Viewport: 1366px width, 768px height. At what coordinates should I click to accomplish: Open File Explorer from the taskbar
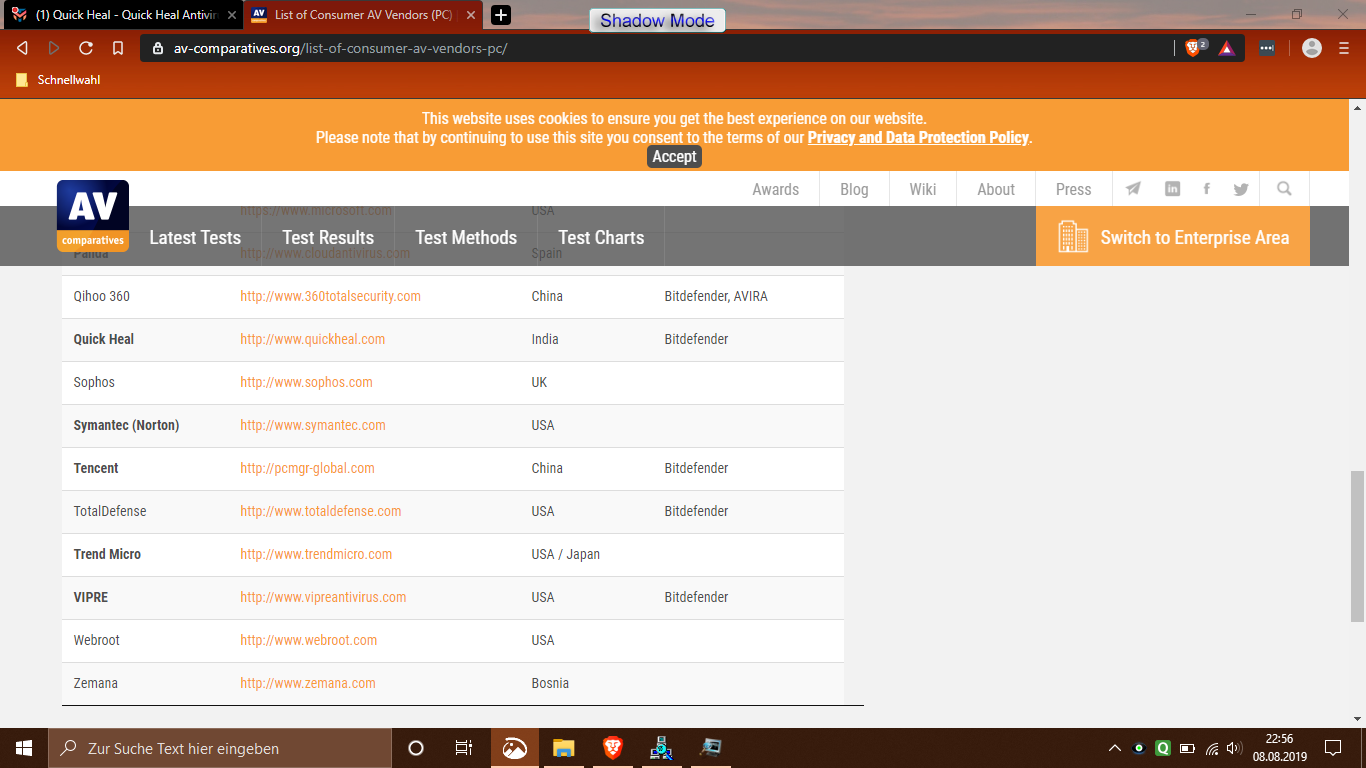click(564, 748)
